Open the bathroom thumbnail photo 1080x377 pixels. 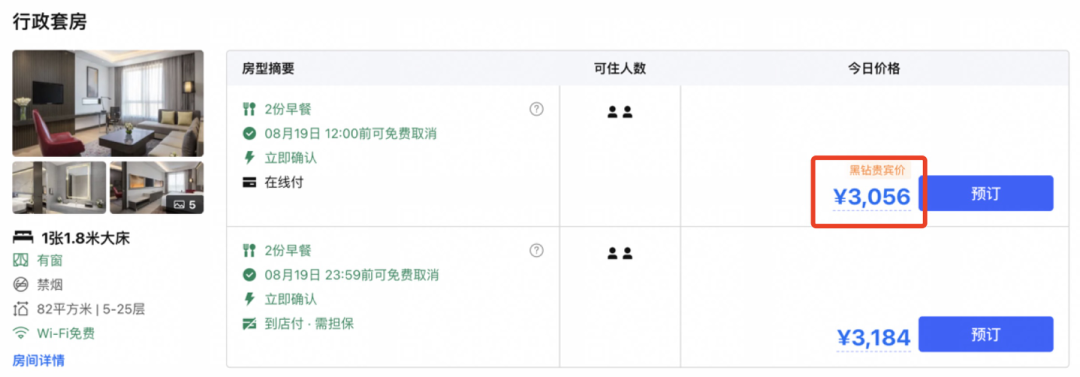[x=59, y=187]
